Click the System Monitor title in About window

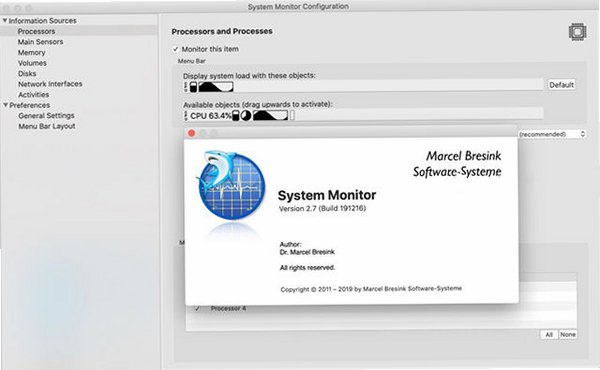[327, 195]
